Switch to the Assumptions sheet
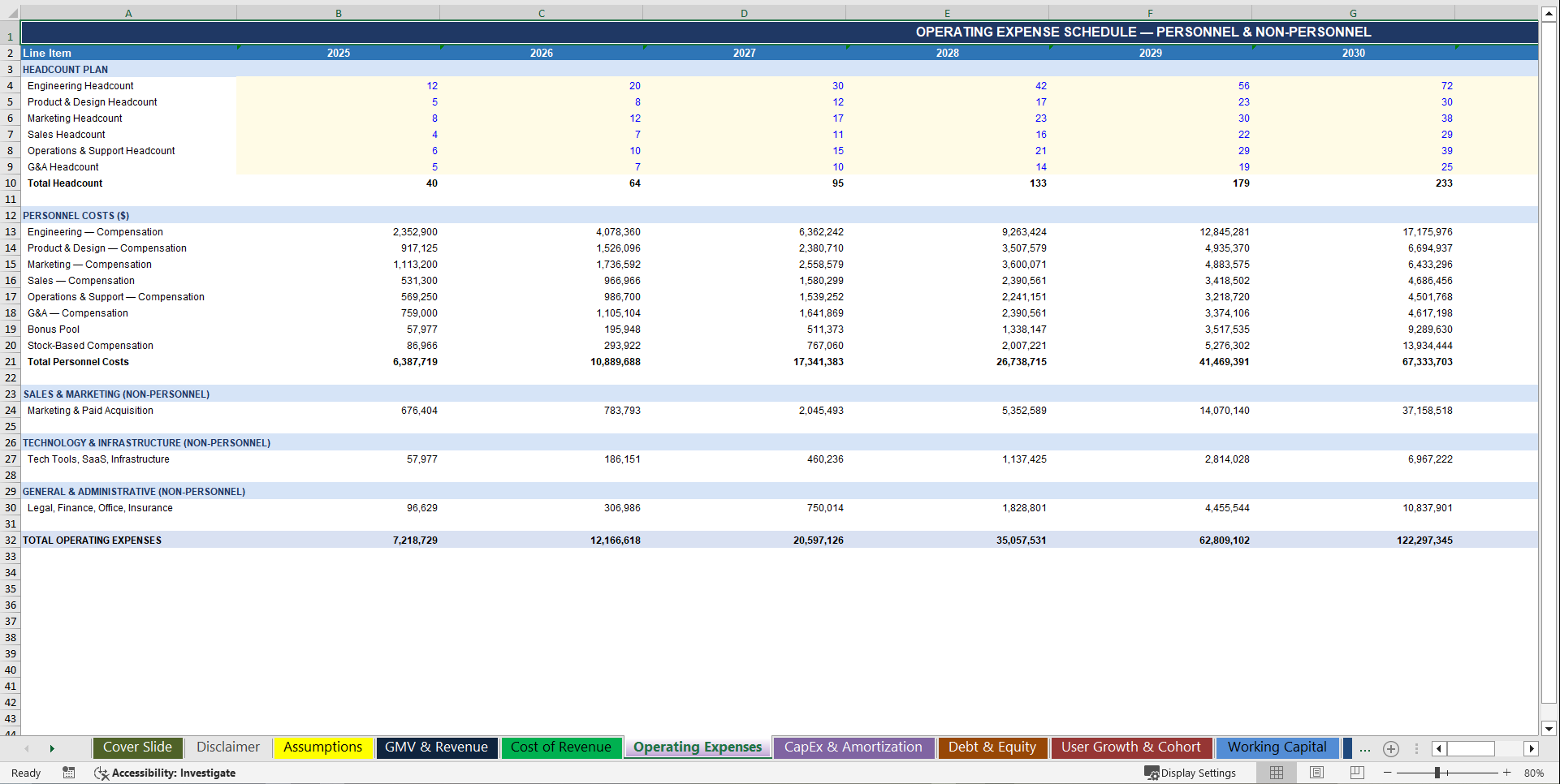The image size is (1560, 784). (322, 747)
